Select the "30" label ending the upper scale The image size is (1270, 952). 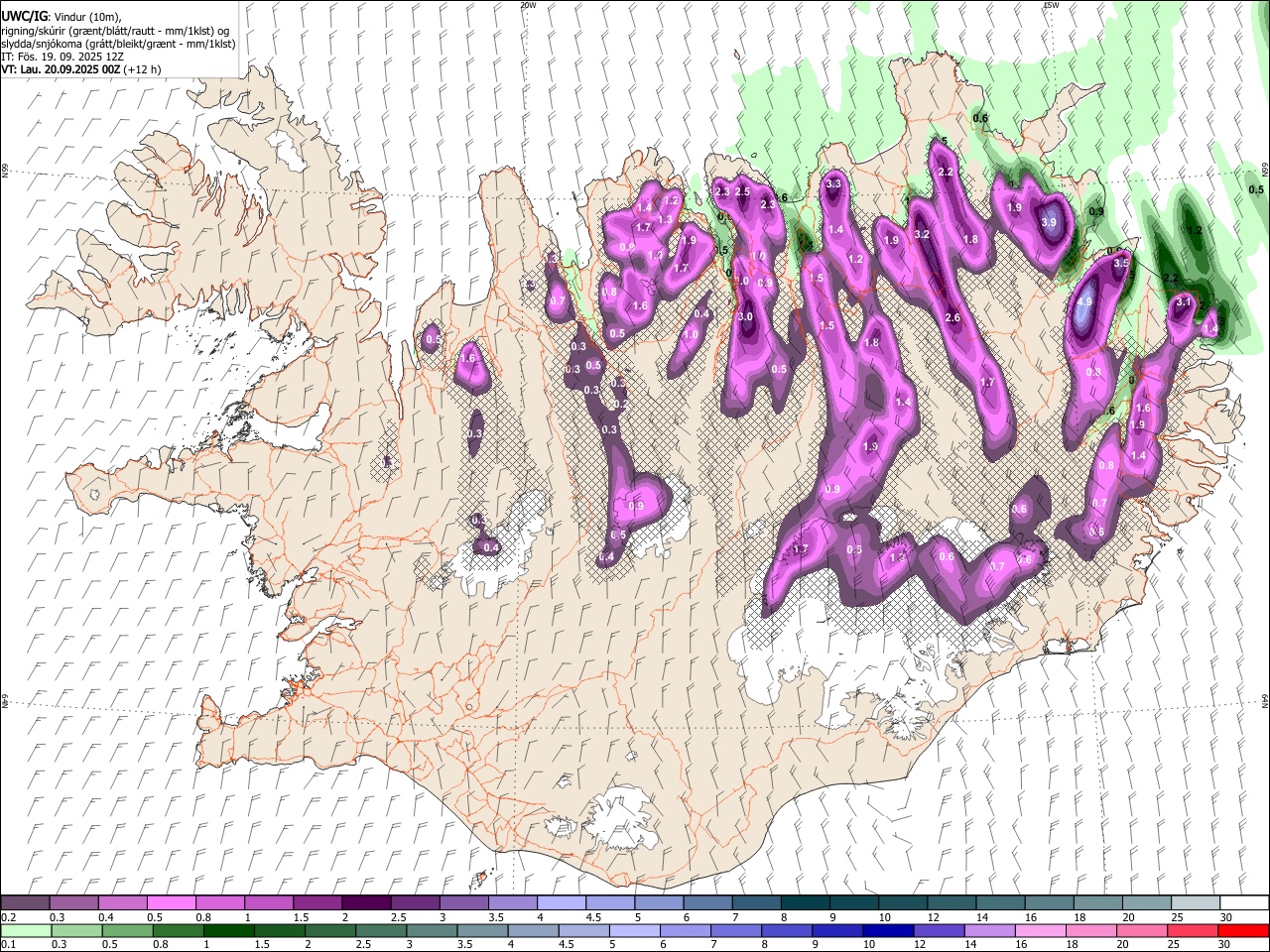click(x=1225, y=916)
